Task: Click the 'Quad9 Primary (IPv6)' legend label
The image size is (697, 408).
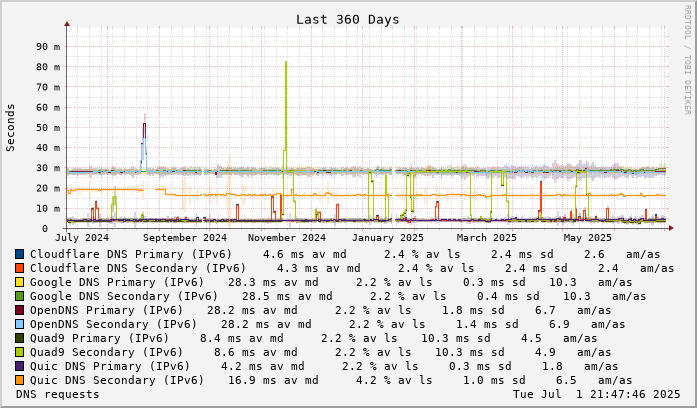Action: (x=100, y=338)
